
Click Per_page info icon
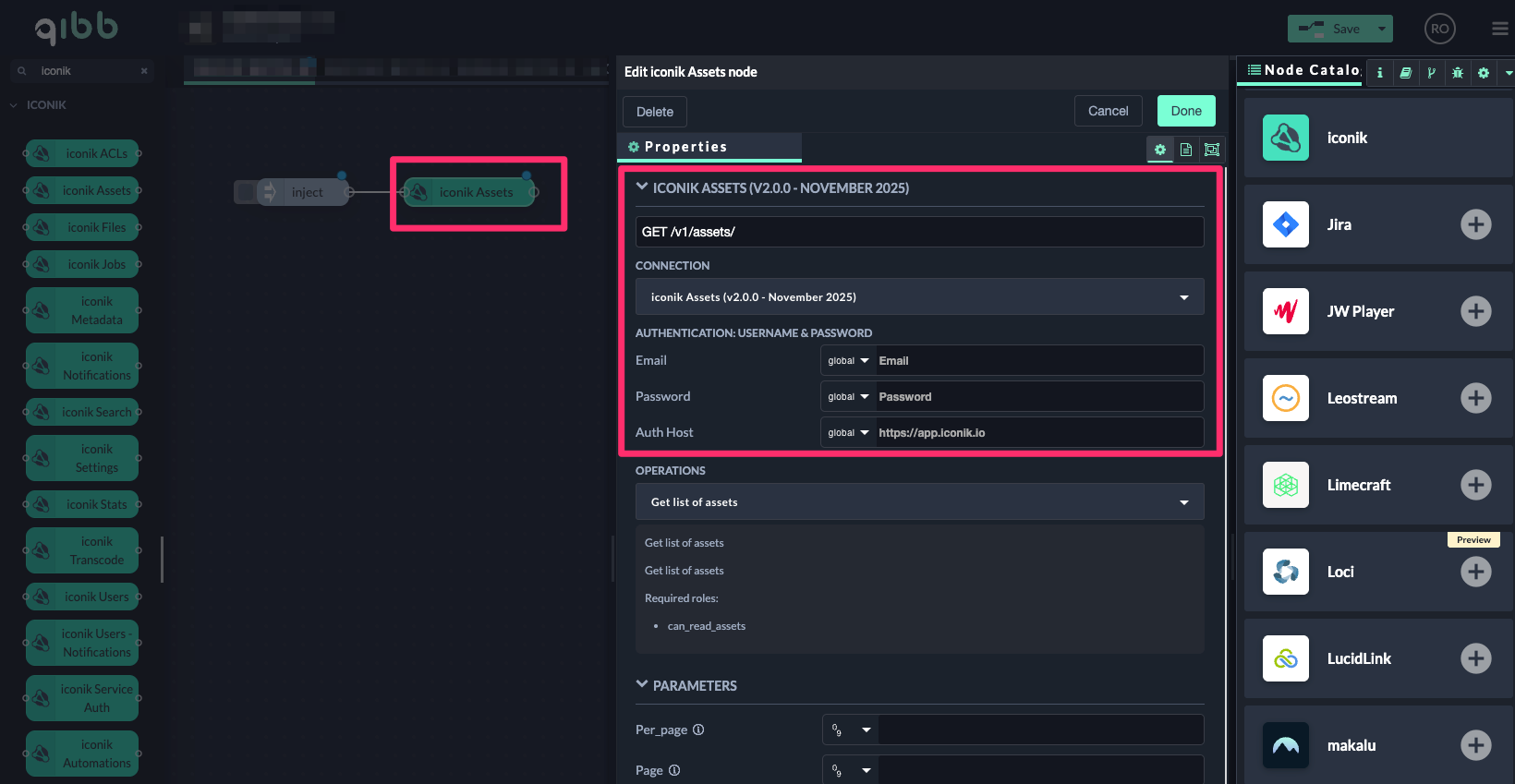pyautogui.click(x=698, y=730)
